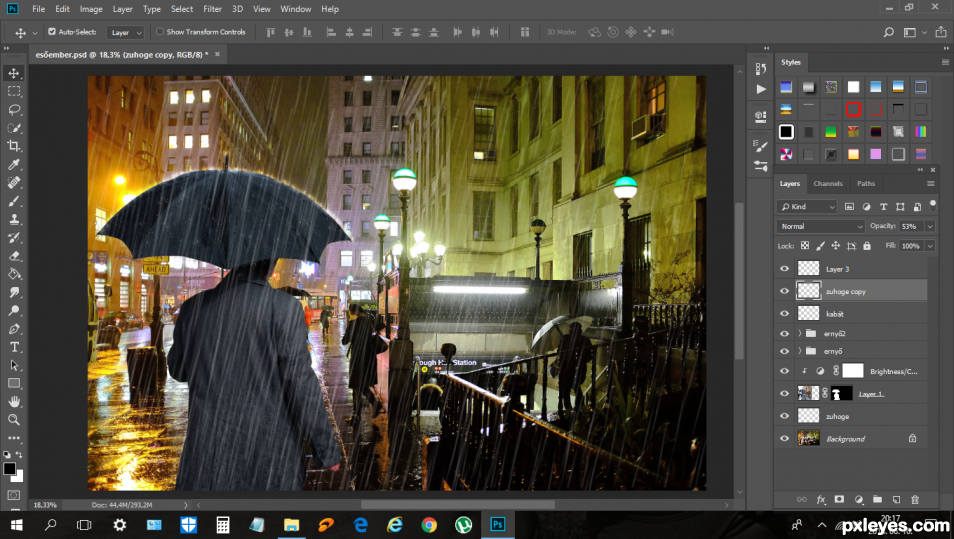Toggle the Auto-Select checkbox
This screenshot has width=954, height=539.
pos(52,32)
